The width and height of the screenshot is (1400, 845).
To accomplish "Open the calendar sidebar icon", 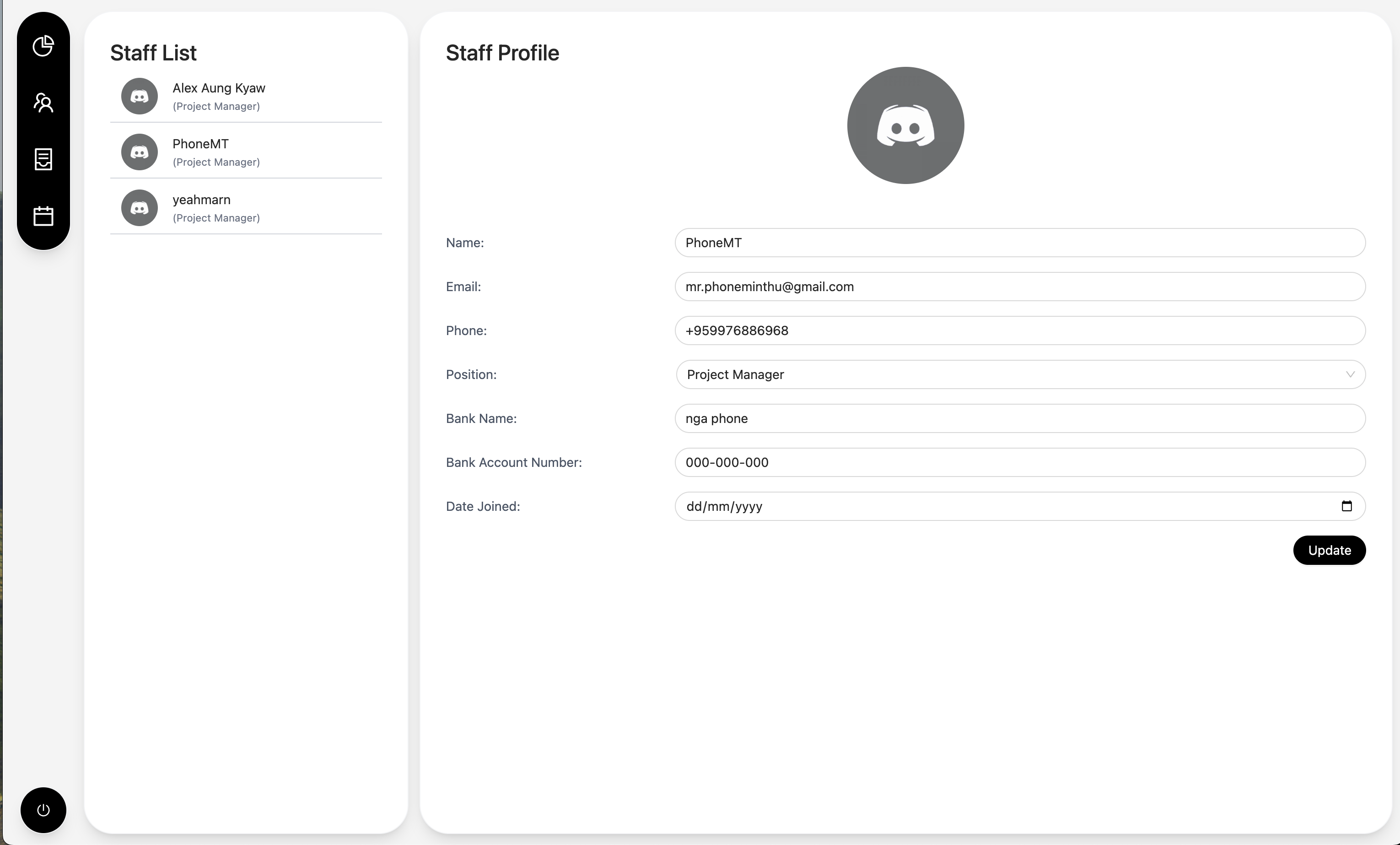I will [x=43, y=216].
